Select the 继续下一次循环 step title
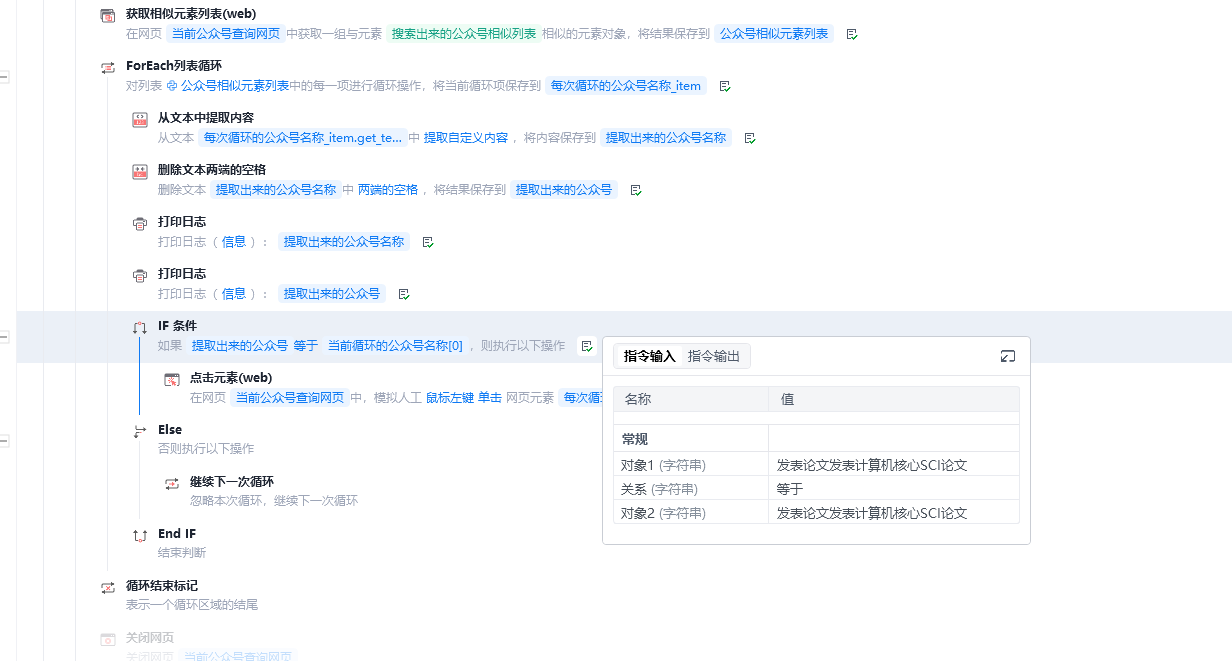 click(232, 482)
